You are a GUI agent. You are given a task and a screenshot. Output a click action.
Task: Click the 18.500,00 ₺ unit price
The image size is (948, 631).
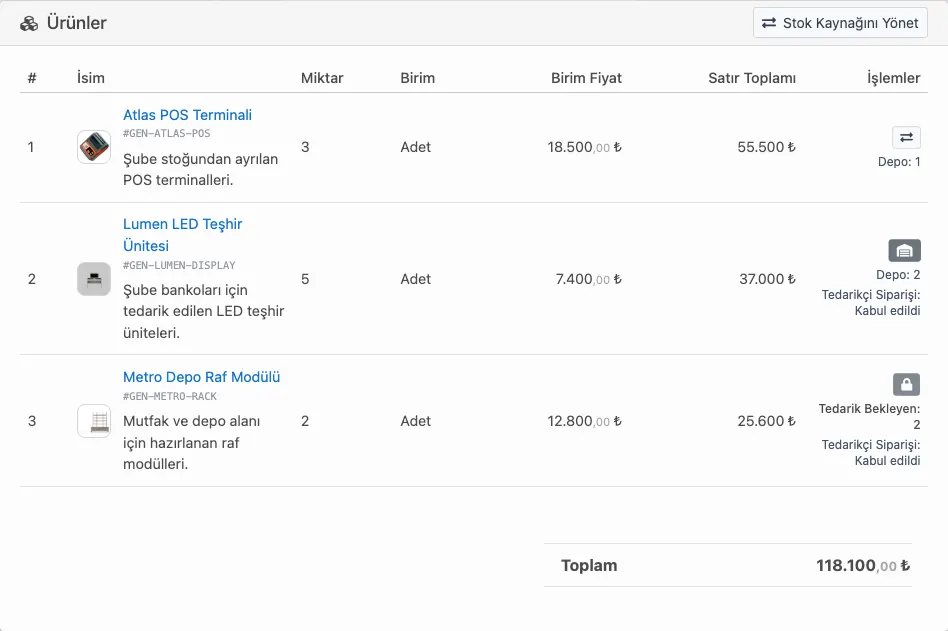pos(584,147)
